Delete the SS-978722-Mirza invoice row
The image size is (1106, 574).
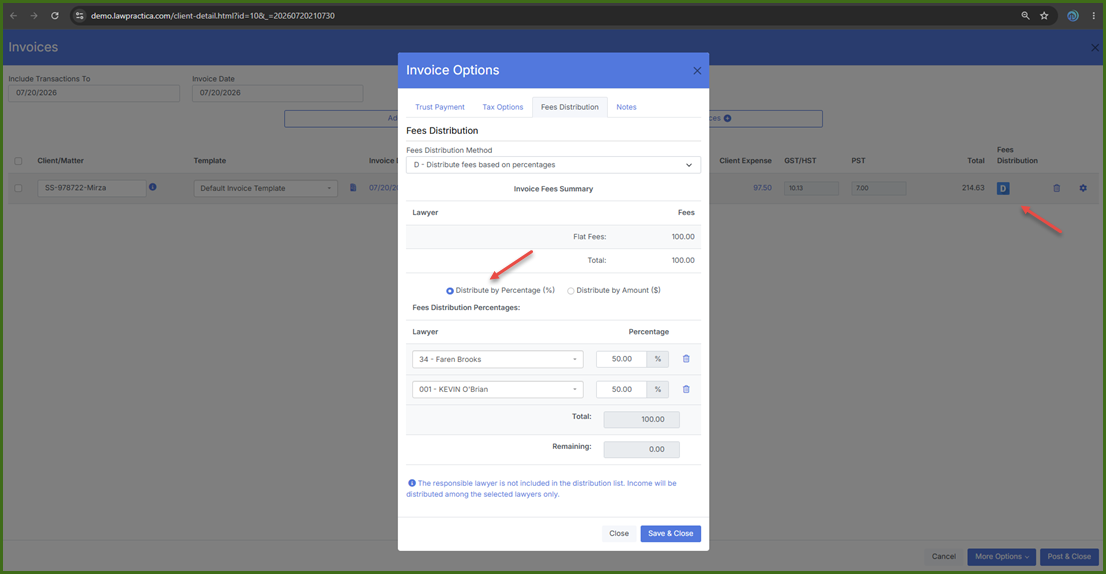pos(1057,188)
